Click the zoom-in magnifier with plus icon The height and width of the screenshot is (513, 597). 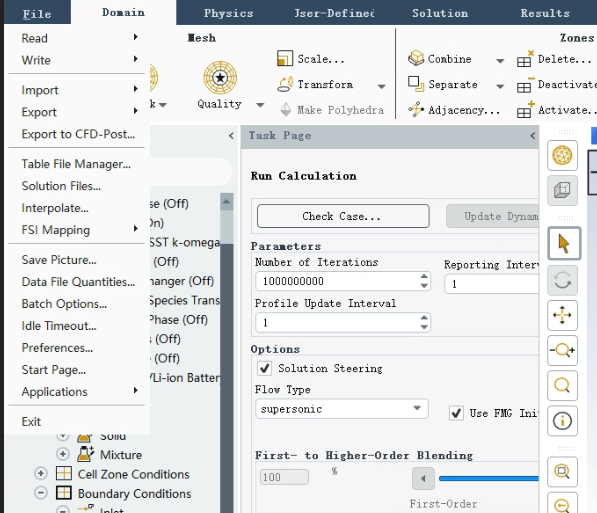click(x=562, y=350)
